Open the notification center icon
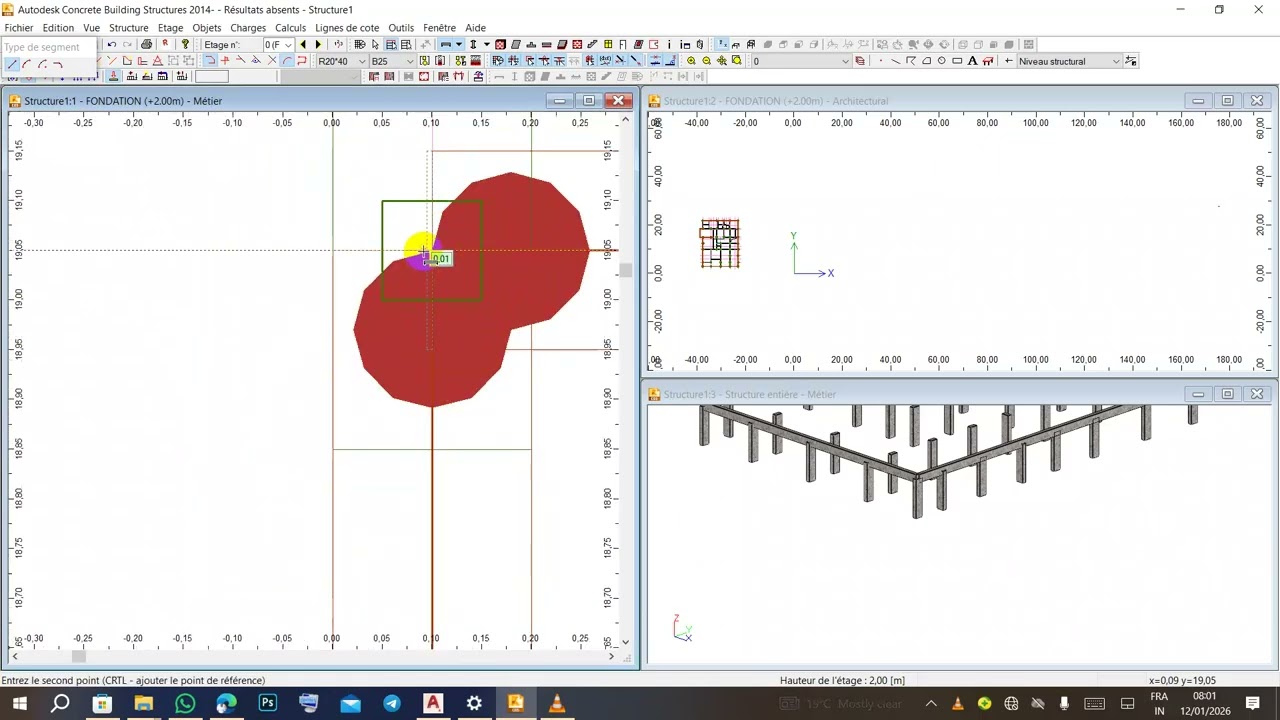Screen dimensions: 1280x720 click(1252, 703)
